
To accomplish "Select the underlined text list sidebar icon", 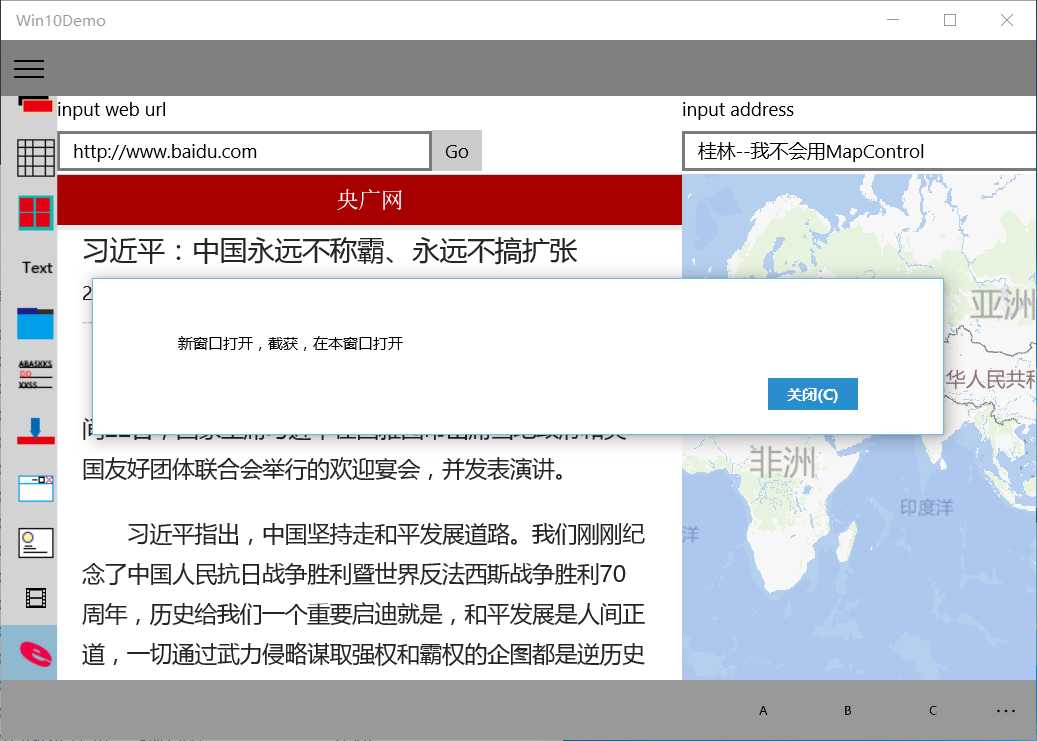I will click(36, 374).
